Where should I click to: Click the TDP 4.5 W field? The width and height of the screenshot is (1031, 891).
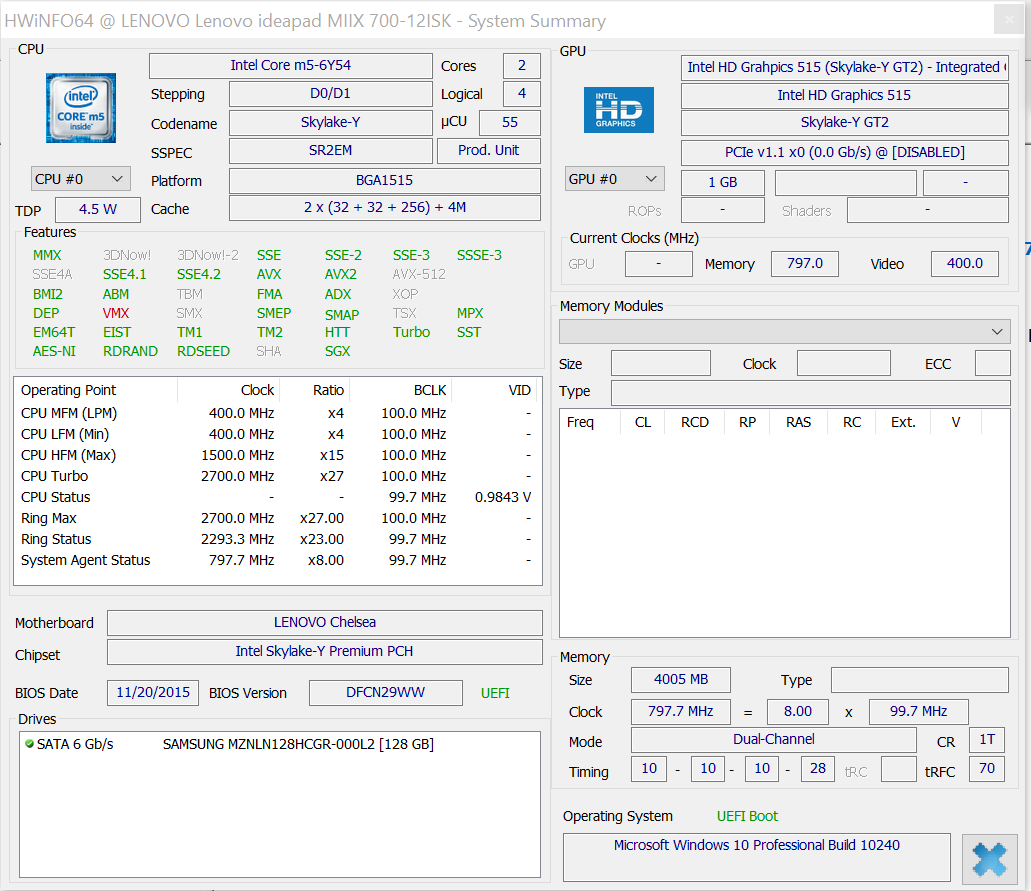[x=97, y=210]
